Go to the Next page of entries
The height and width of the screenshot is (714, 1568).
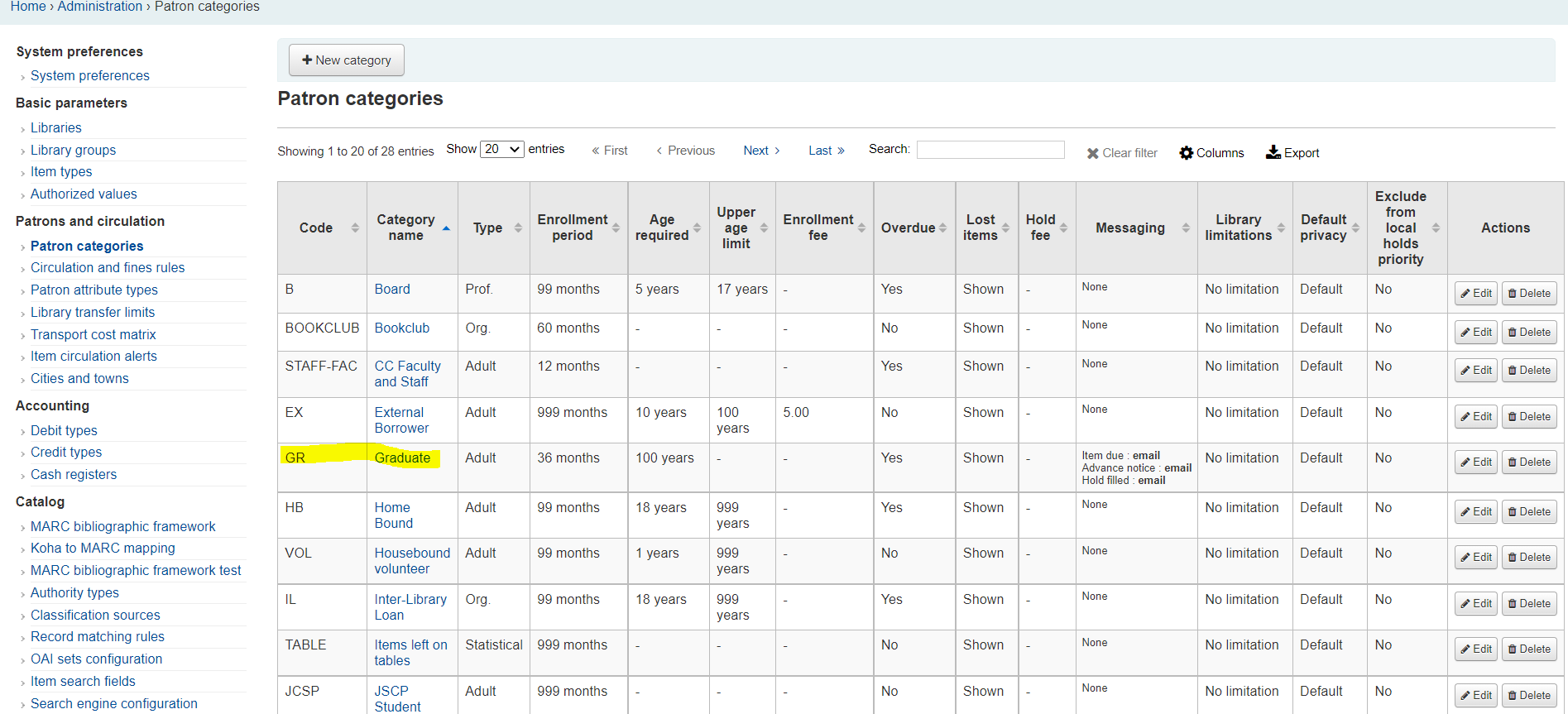(x=761, y=151)
